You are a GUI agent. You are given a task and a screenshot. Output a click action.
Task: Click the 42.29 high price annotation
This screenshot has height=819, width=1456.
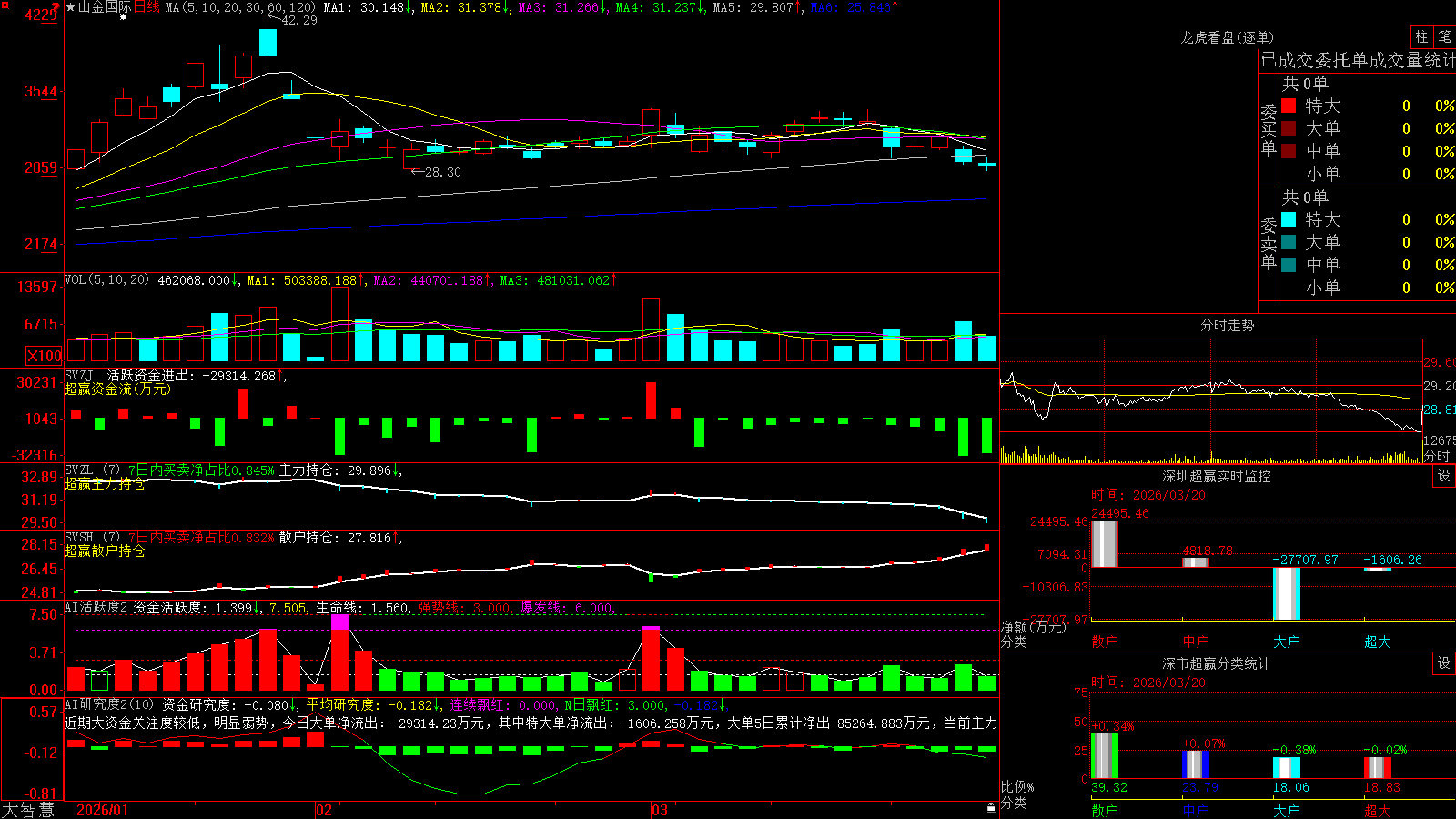click(298, 20)
